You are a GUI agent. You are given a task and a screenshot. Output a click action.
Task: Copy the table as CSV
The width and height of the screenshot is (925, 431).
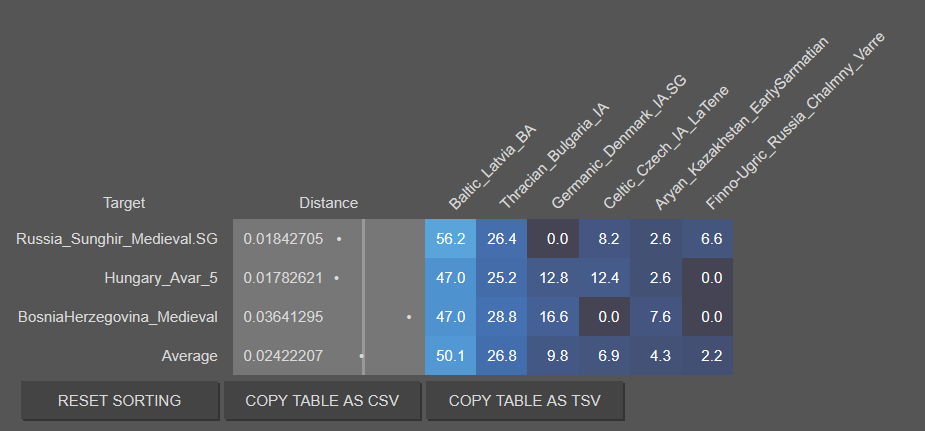coord(322,401)
